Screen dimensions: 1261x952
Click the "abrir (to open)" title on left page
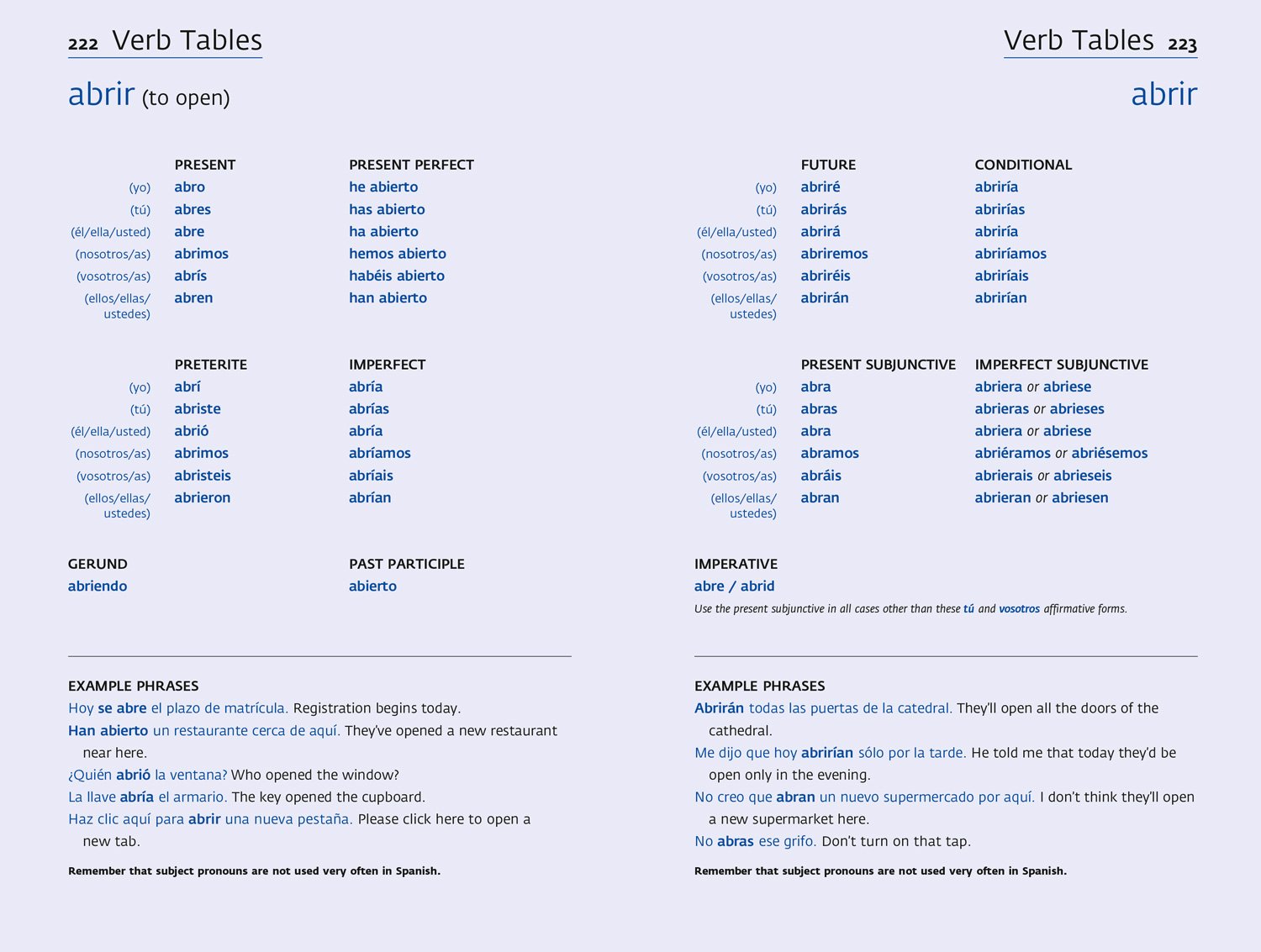pos(149,95)
